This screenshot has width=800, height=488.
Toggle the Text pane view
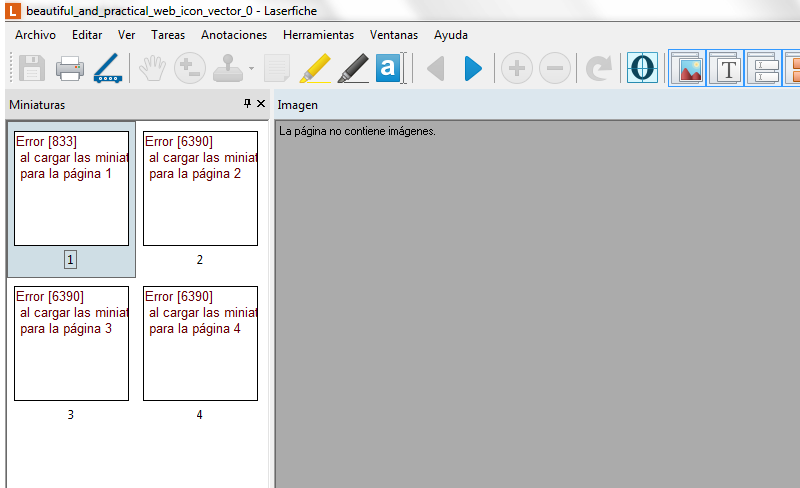725,68
